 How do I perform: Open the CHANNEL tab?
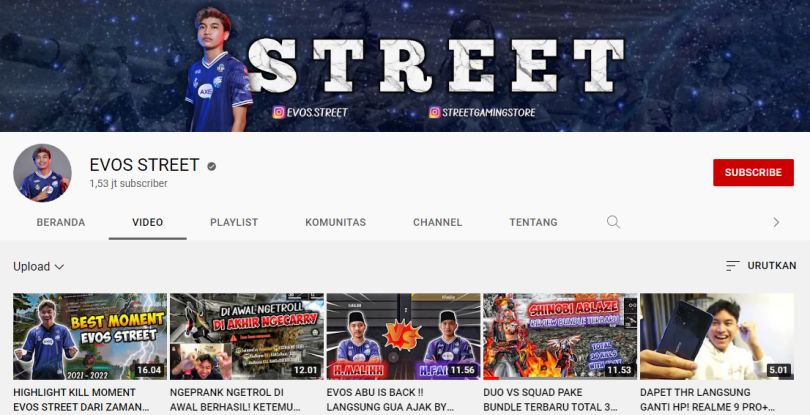click(438, 222)
